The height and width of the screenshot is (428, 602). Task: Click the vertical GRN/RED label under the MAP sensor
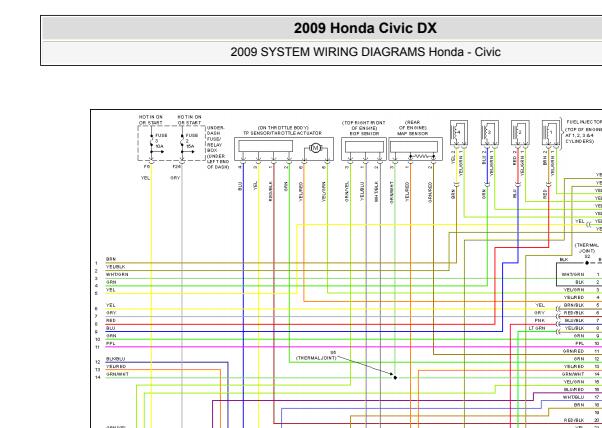(x=430, y=192)
